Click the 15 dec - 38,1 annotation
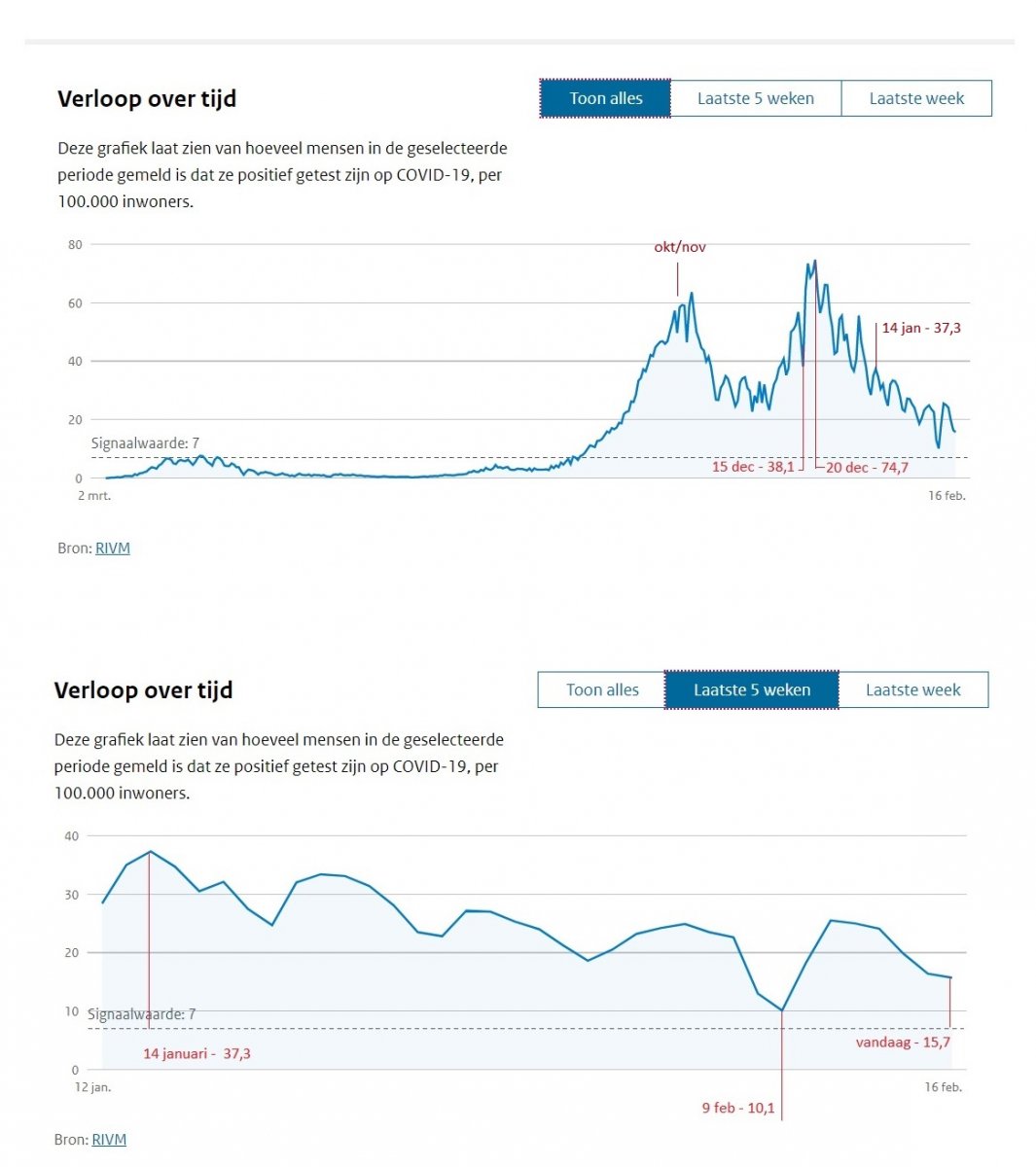Viewport: 1036px width, 1167px height. click(753, 467)
